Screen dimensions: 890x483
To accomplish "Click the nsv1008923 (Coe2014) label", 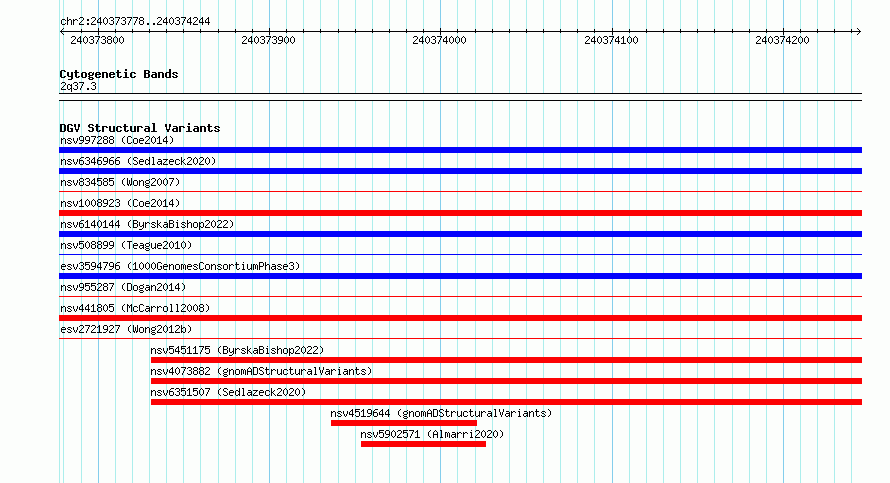I will coord(120,203).
